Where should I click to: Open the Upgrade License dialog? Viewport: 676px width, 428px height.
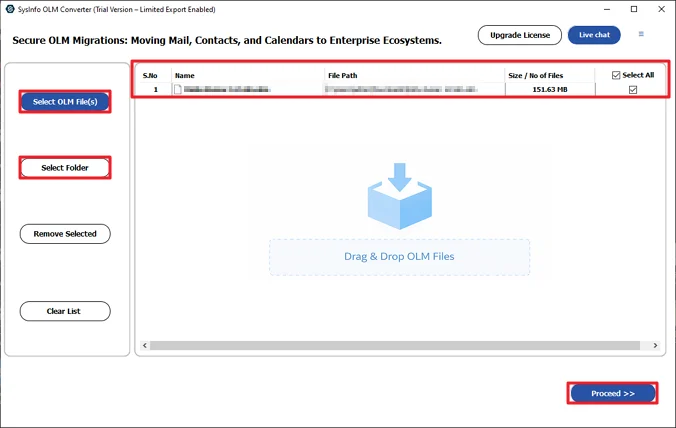[x=520, y=35]
